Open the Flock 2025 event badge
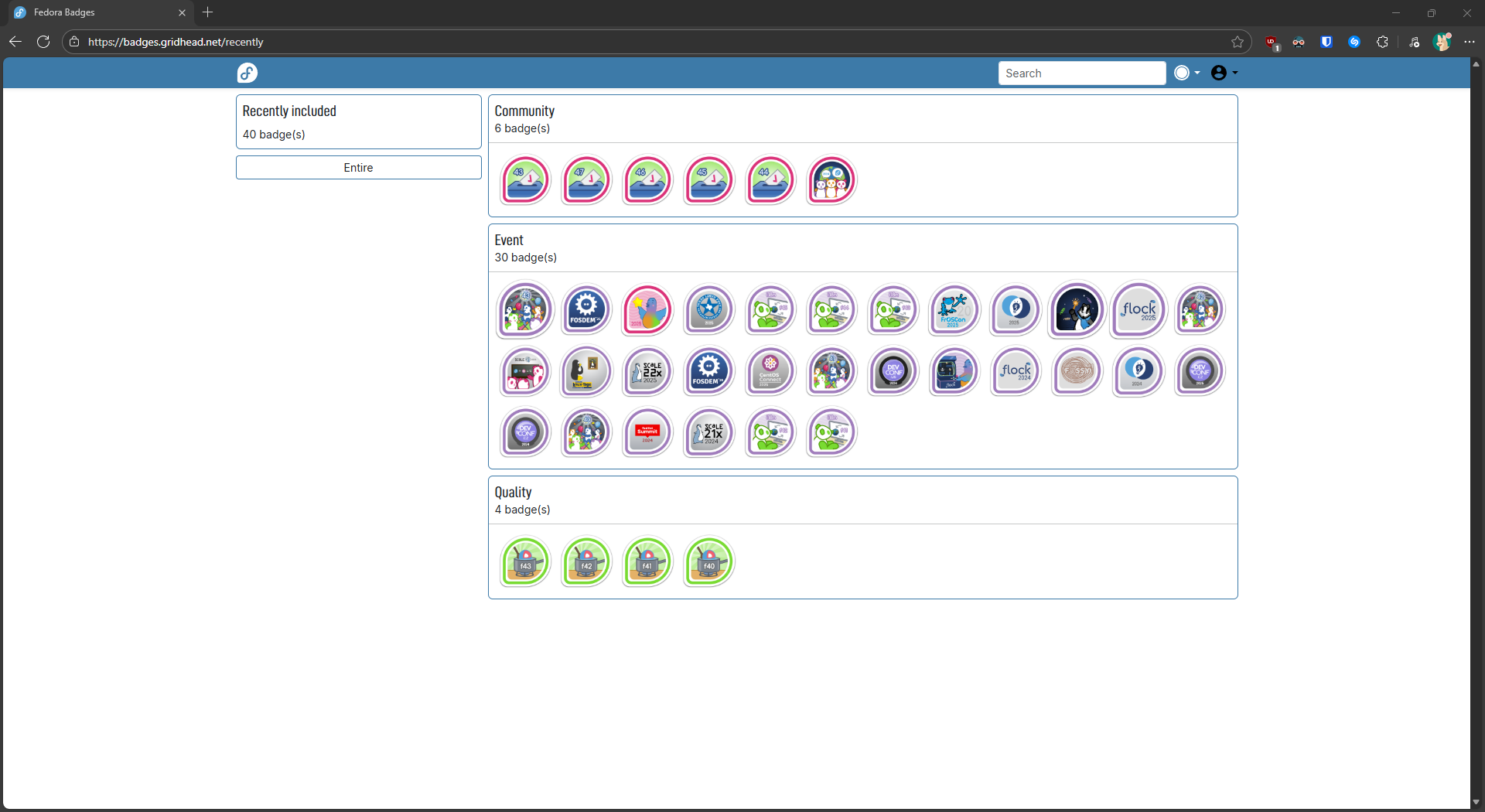Screen dimensions: 1485x812 (x=1138, y=310)
